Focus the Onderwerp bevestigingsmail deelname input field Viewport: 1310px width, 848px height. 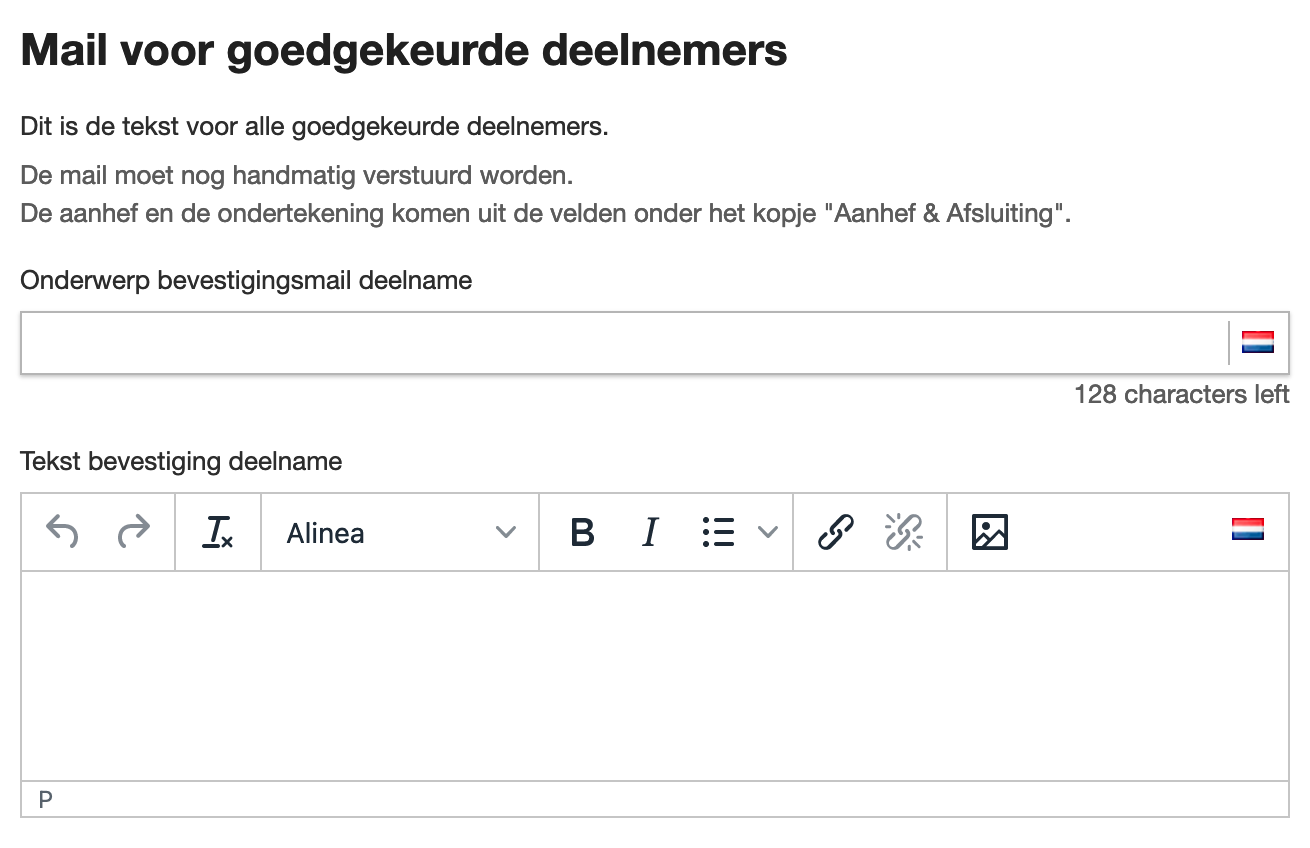point(620,343)
